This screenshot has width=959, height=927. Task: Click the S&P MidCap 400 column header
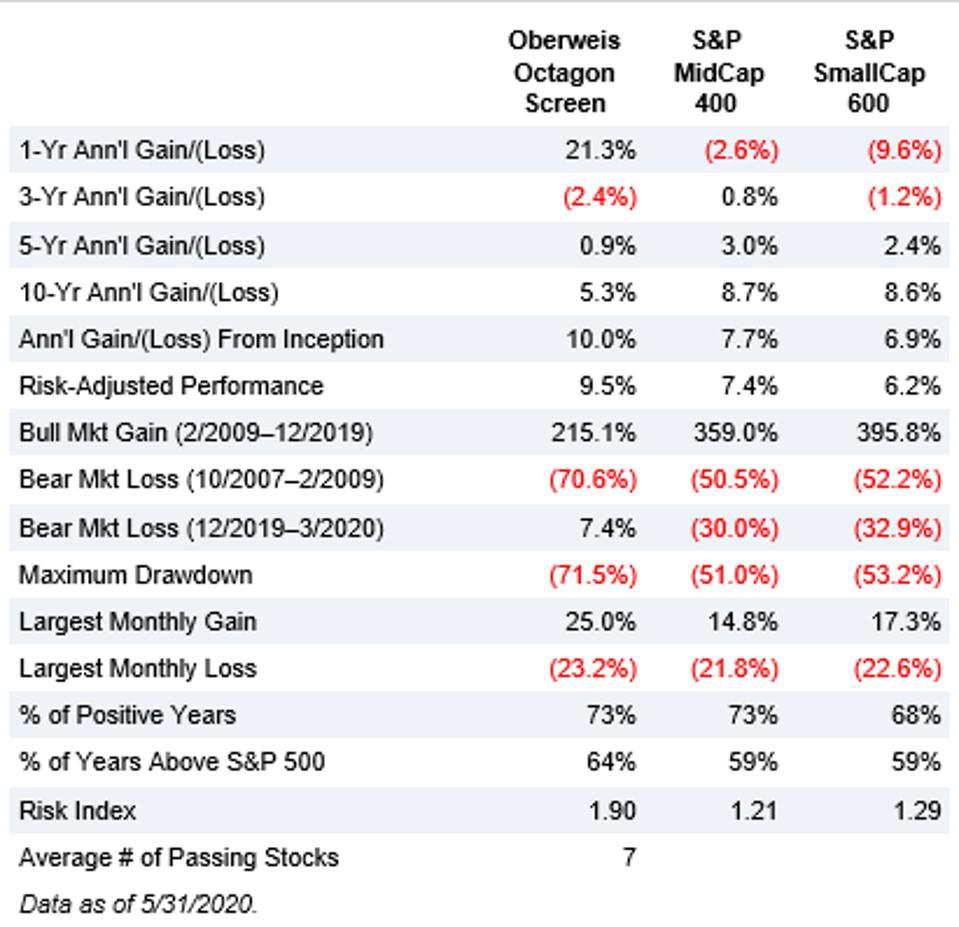click(716, 72)
